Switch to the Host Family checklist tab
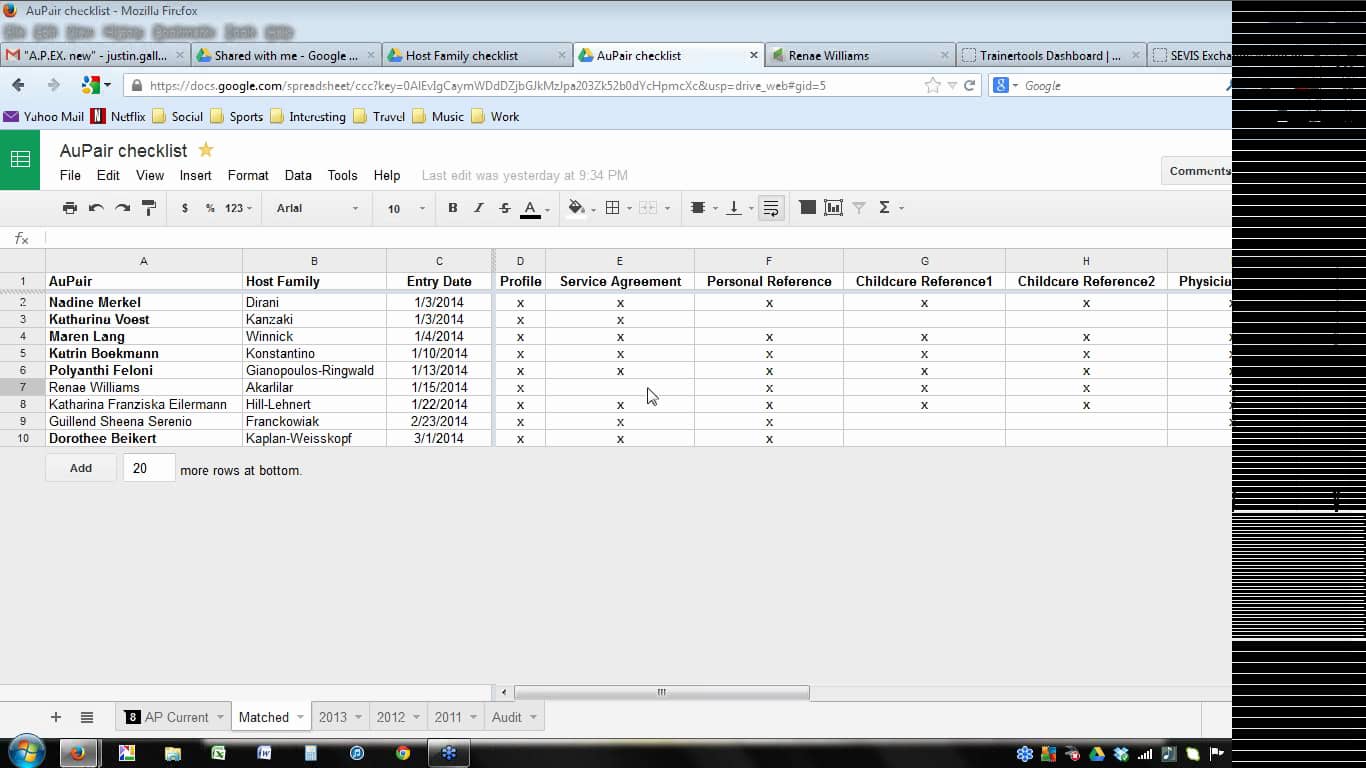The image size is (1366, 768). pyautogui.click(x=476, y=56)
